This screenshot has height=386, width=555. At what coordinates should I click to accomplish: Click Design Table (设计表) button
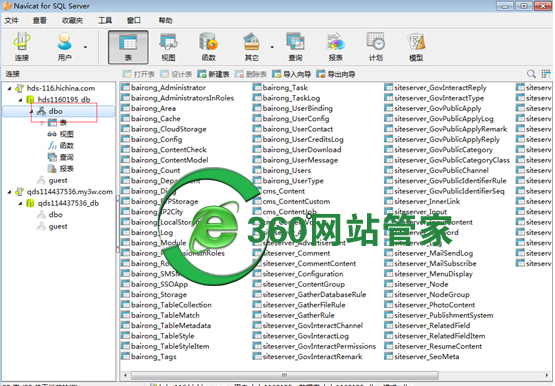coord(176,74)
